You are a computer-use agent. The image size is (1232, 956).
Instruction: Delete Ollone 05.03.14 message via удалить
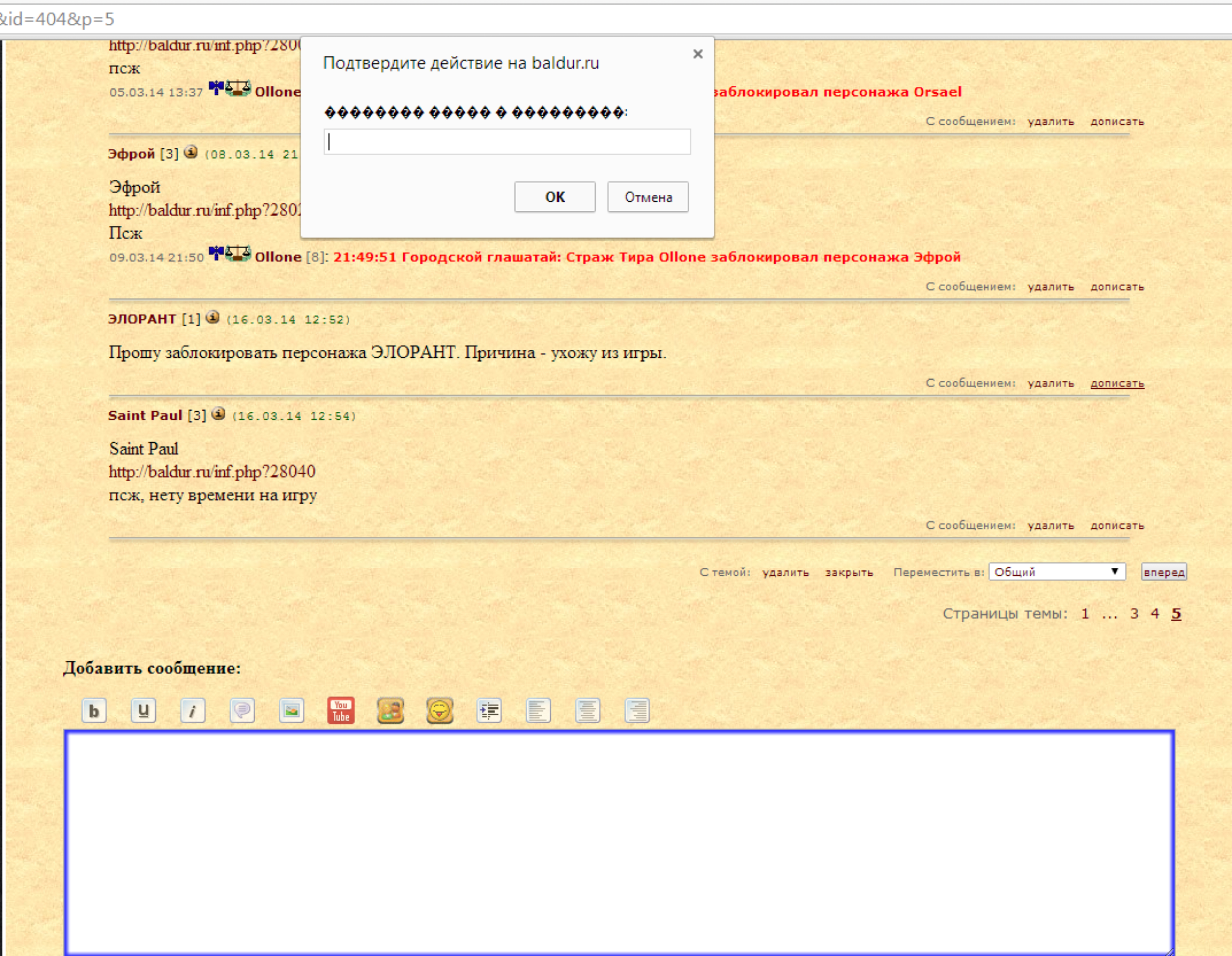tap(1051, 122)
